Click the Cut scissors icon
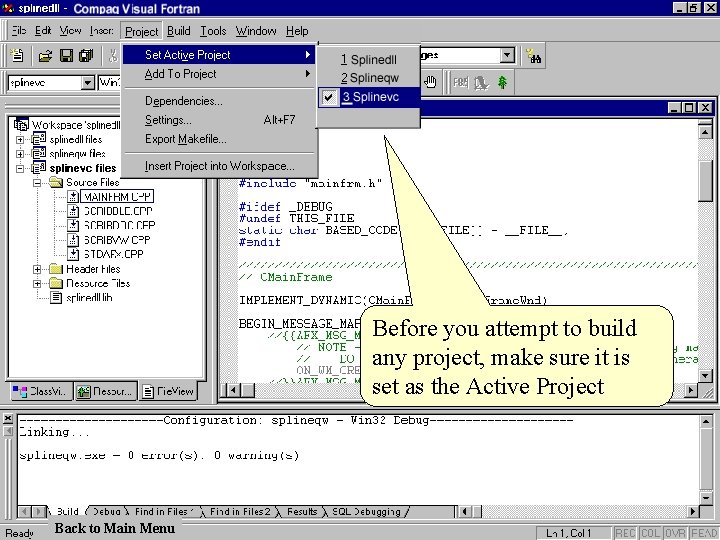The image size is (720, 540). 112,56
